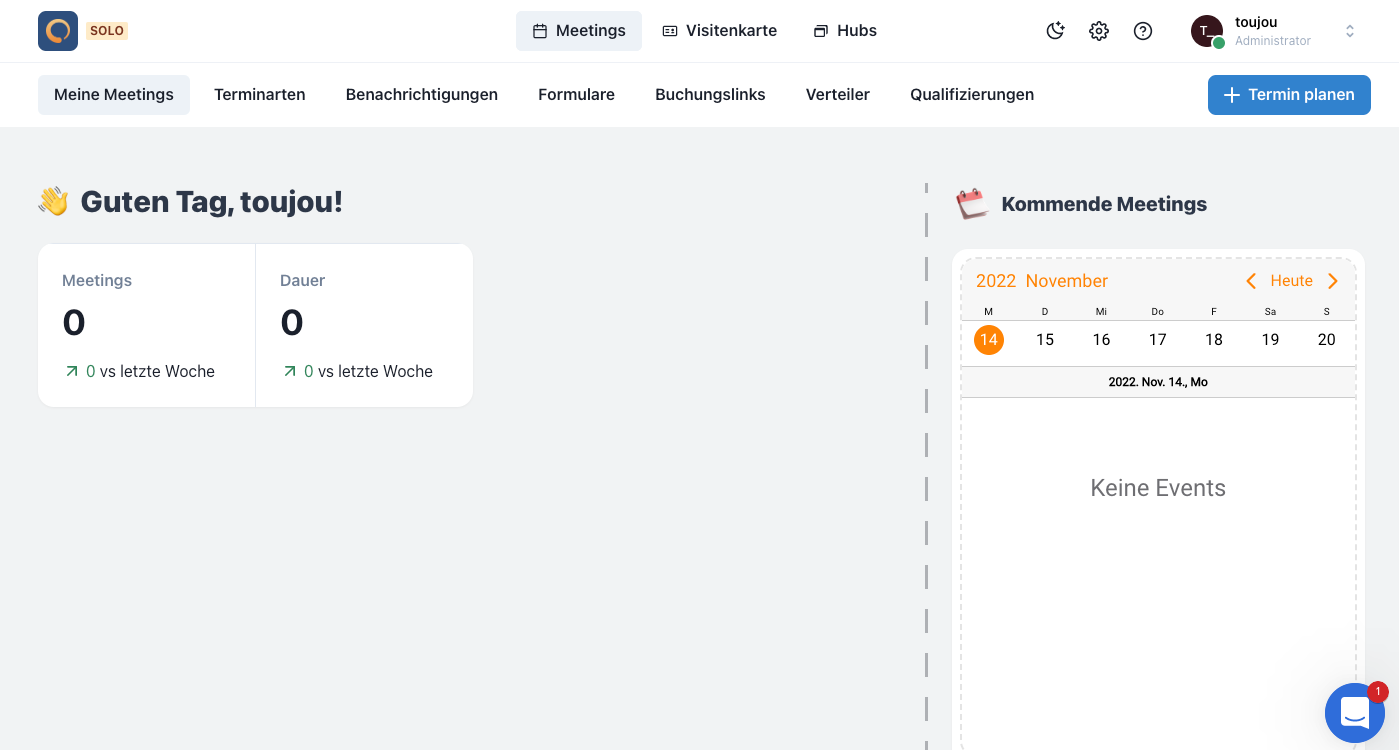This screenshot has width=1399, height=750.
Task: Click the Termin planen button
Action: tap(1289, 95)
